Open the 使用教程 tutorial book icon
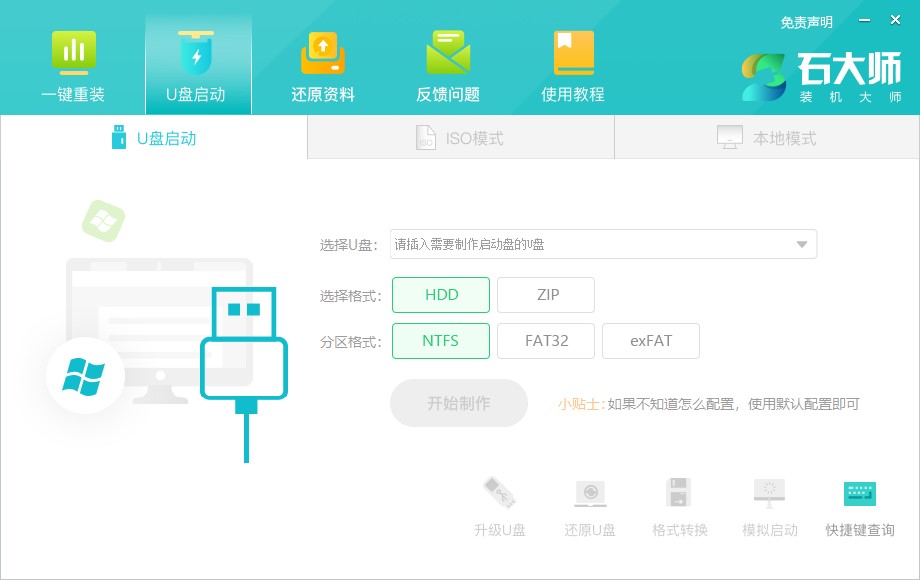Screen dimensions: 920x580 573,53
